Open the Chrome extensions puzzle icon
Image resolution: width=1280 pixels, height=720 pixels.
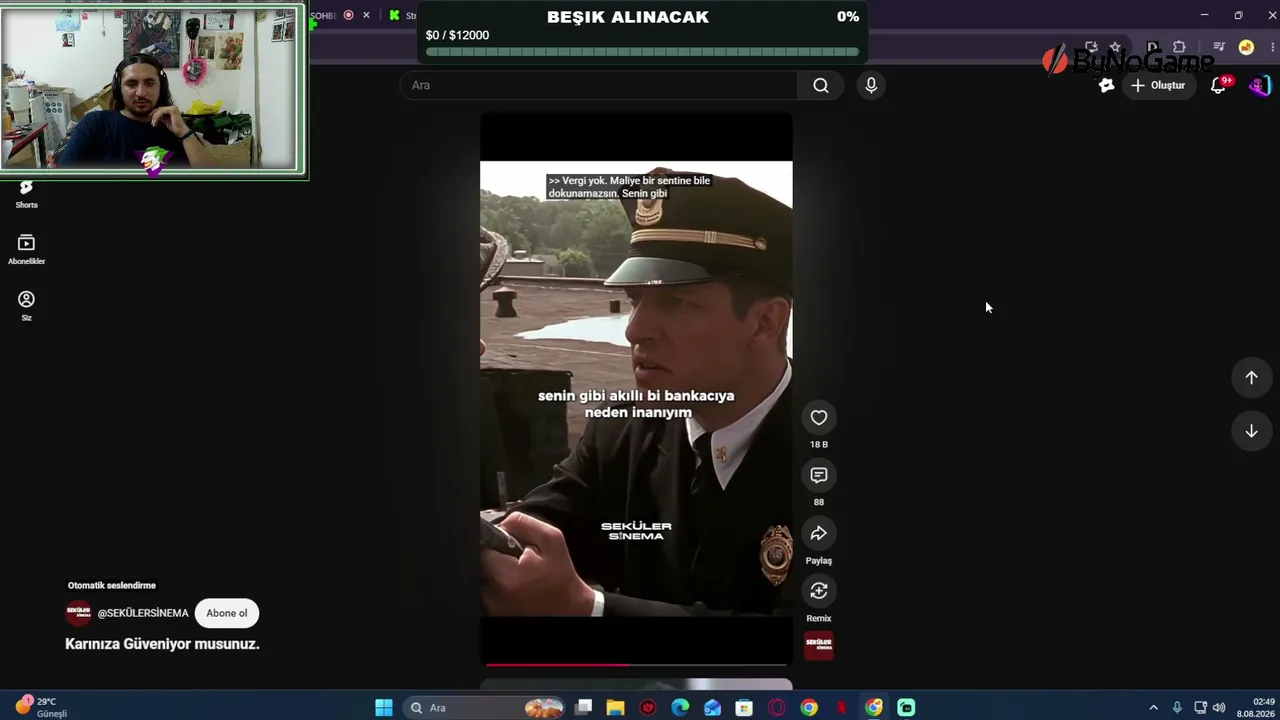(x=1179, y=47)
